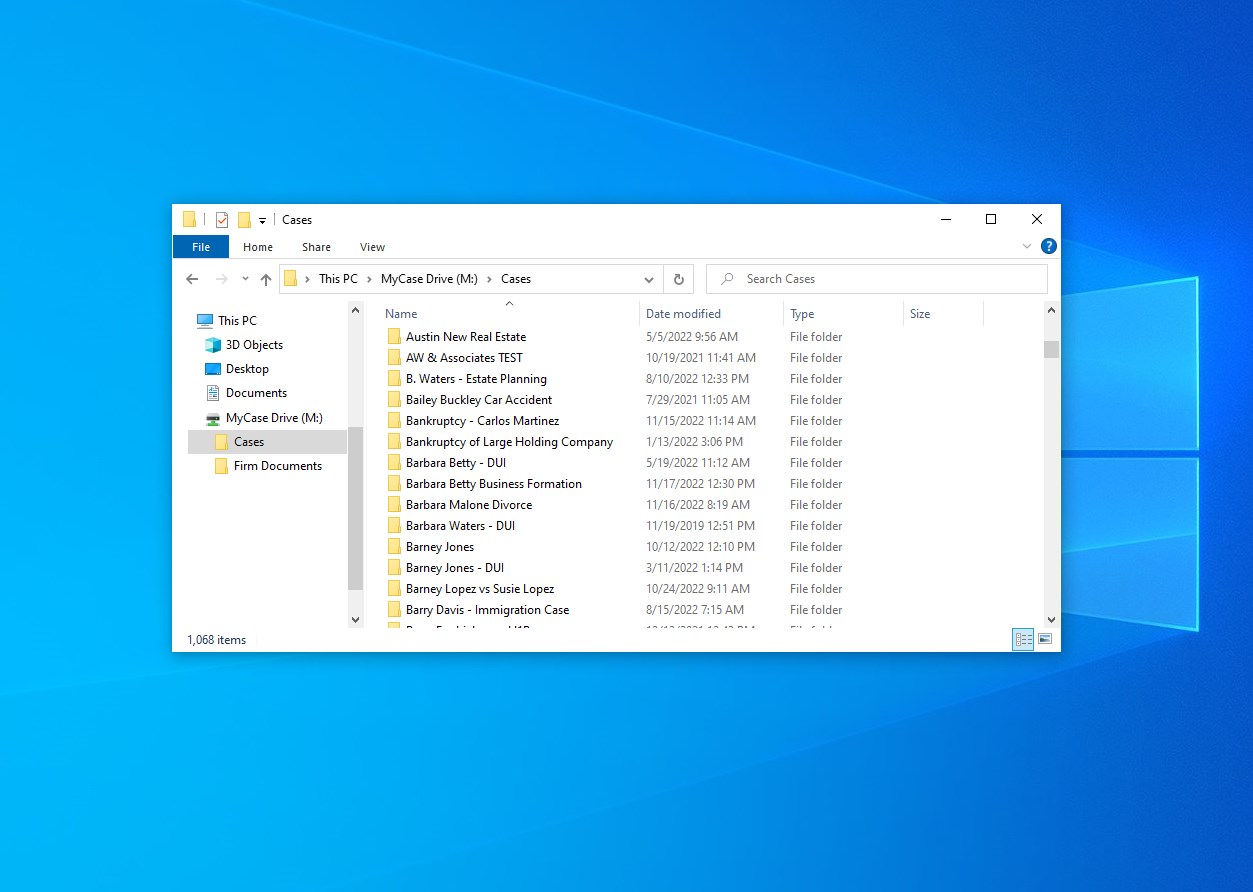
Task: Switch to the Share tab
Action: click(316, 246)
